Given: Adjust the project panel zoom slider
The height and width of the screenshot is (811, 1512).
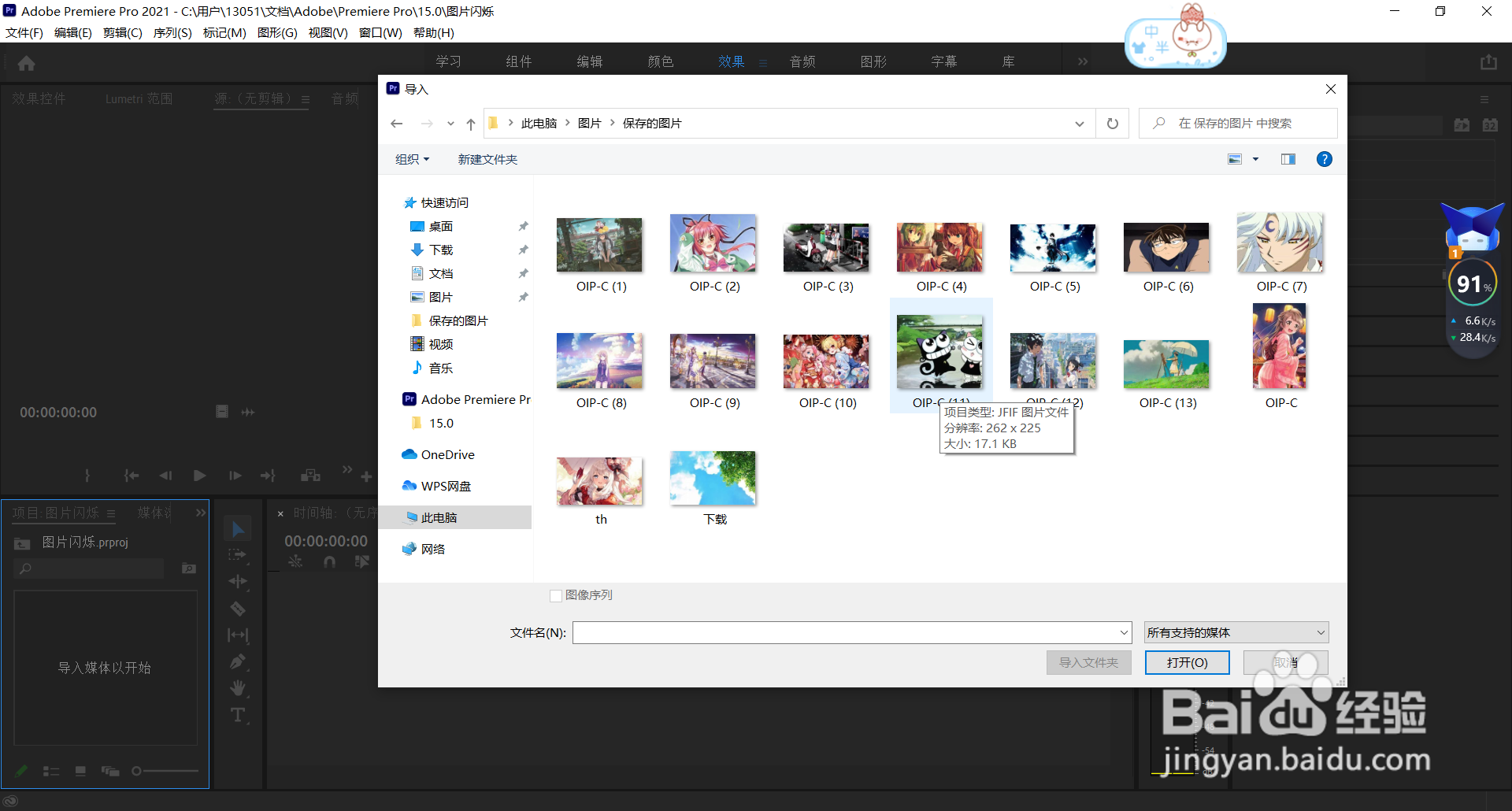Looking at the screenshot, I should (165, 771).
